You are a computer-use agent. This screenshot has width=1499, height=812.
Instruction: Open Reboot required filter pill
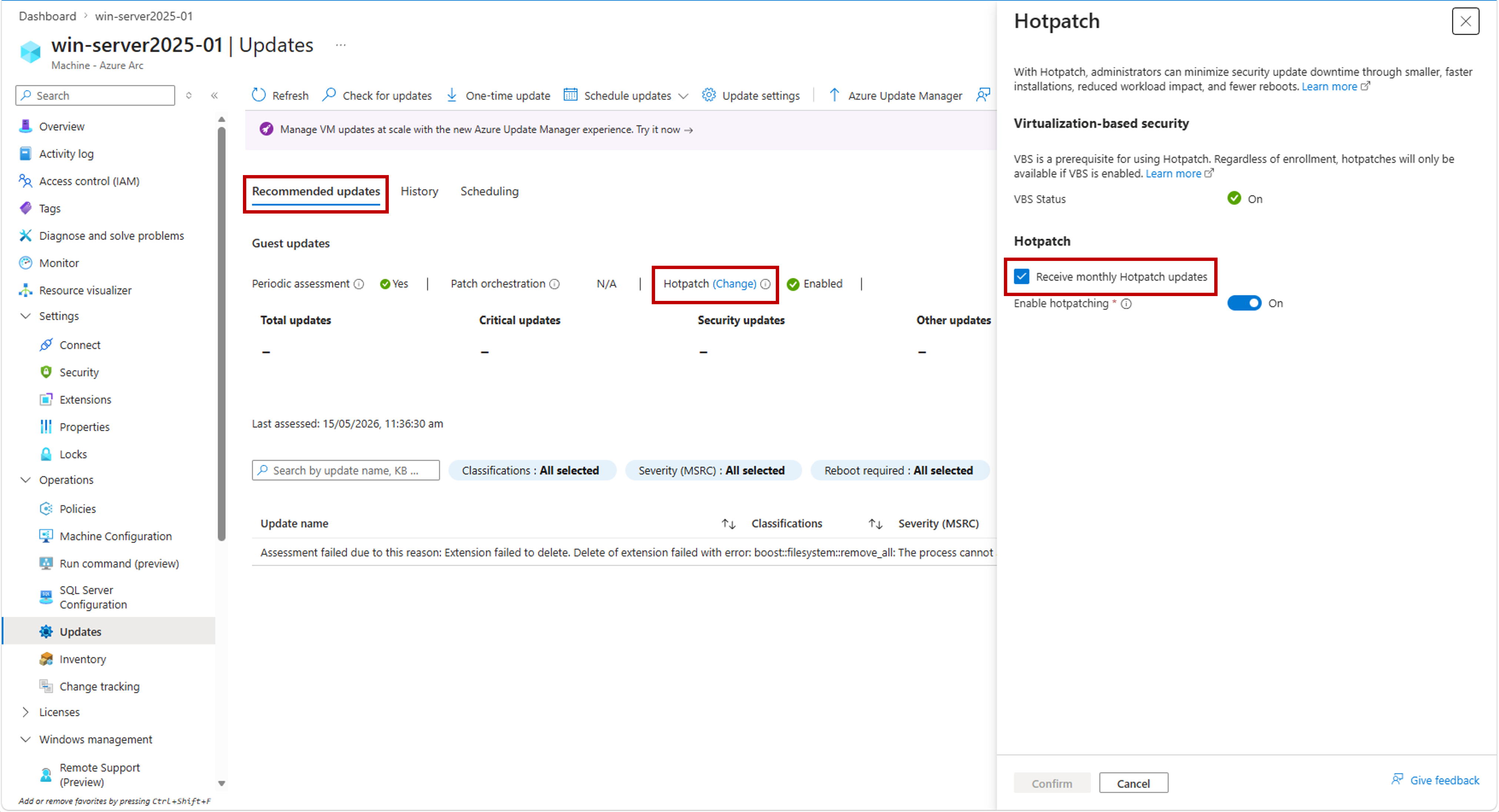coord(899,470)
